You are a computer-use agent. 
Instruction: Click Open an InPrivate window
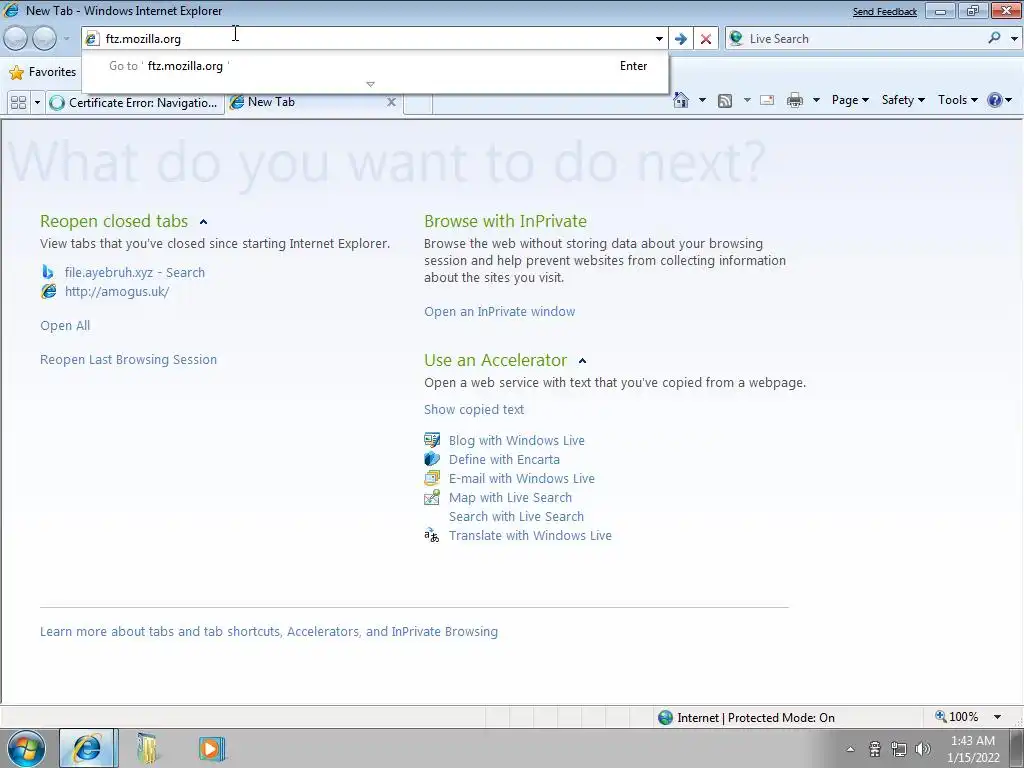click(500, 312)
